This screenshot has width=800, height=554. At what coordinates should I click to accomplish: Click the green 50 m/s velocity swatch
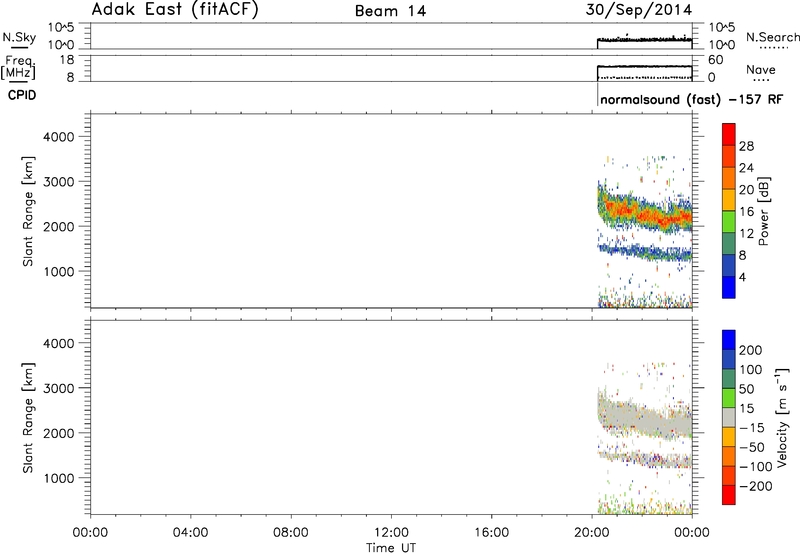pos(729,398)
